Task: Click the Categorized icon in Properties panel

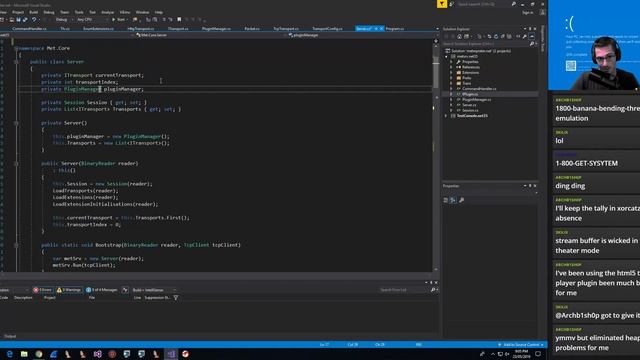Action: (x=446, y=200)
